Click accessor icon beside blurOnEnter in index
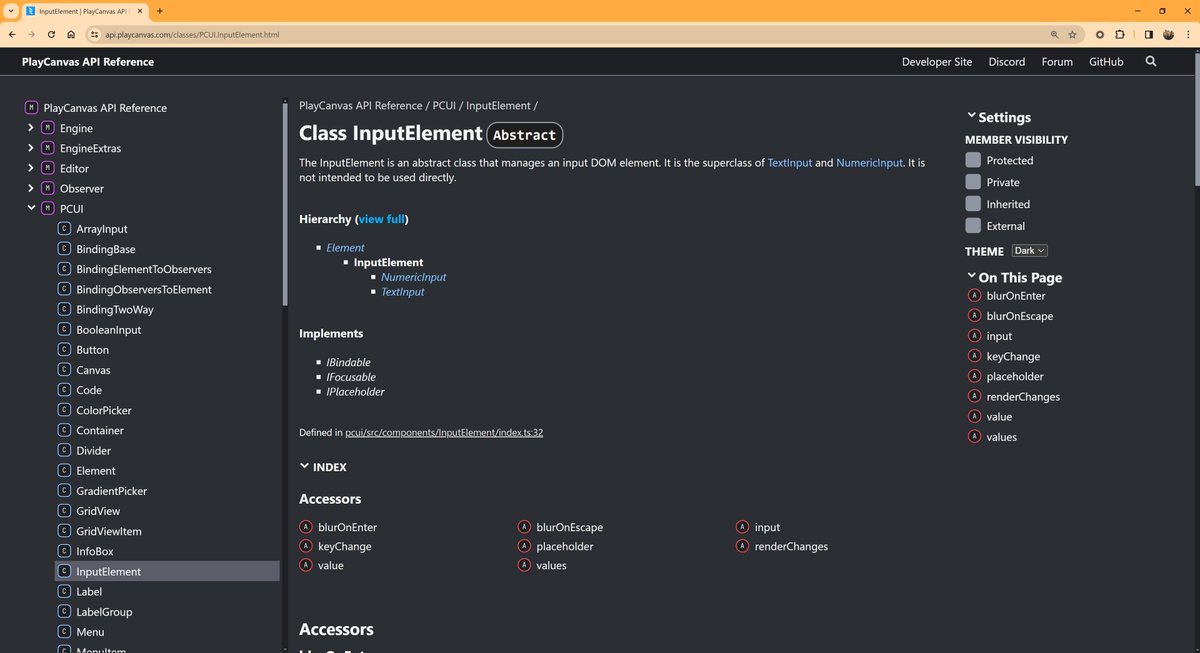 [x=306, y=527]
